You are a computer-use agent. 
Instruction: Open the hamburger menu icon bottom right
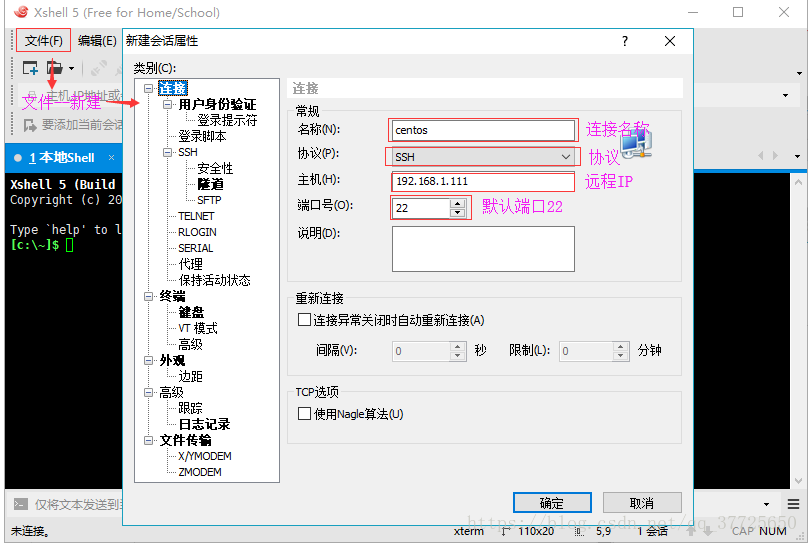pyautogui.click(x=794, y=504)
